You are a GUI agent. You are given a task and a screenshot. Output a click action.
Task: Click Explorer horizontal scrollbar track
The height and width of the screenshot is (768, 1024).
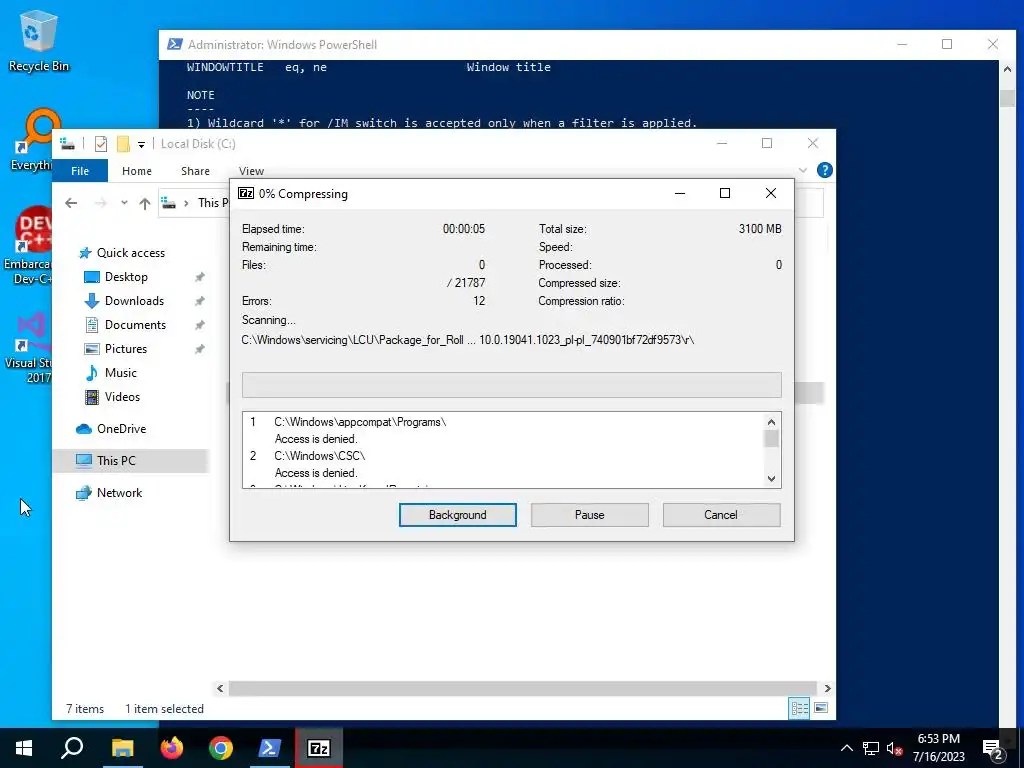522,688
